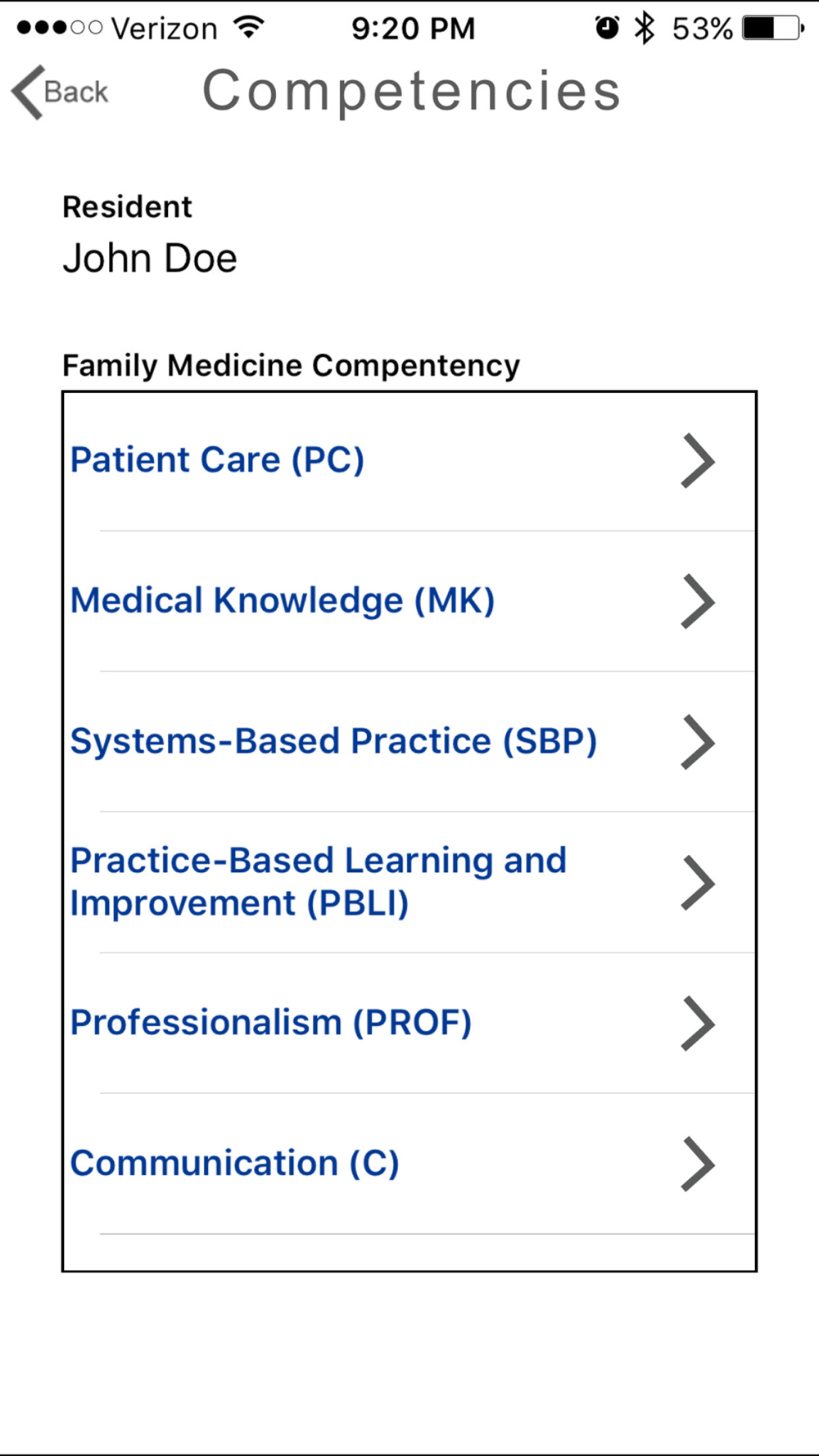Click the chevron beside Practice-Based Learning
The width and height of the screenshot is (819, 1456).
point(698,883)
